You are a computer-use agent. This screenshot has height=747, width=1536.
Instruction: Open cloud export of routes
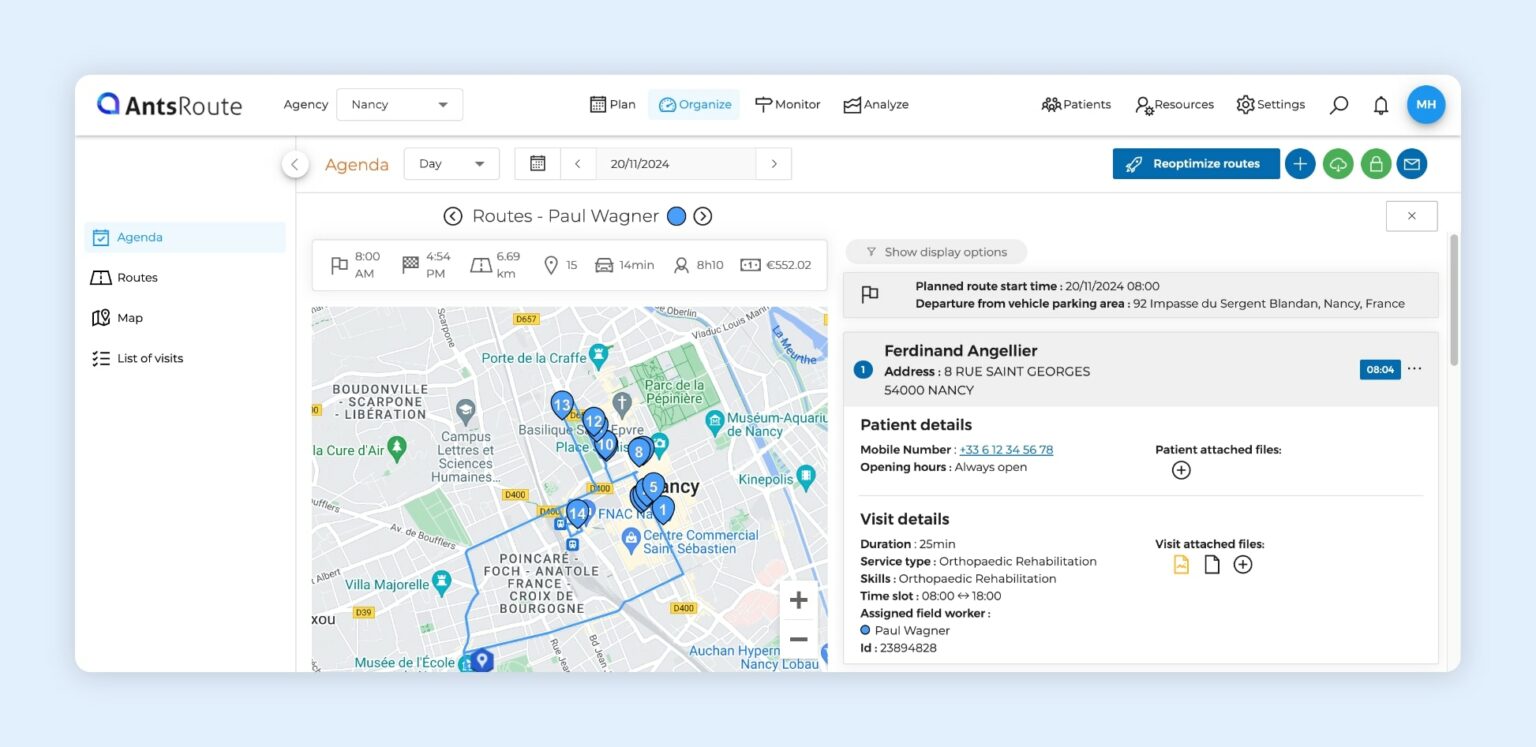(x=1338, y=163)
